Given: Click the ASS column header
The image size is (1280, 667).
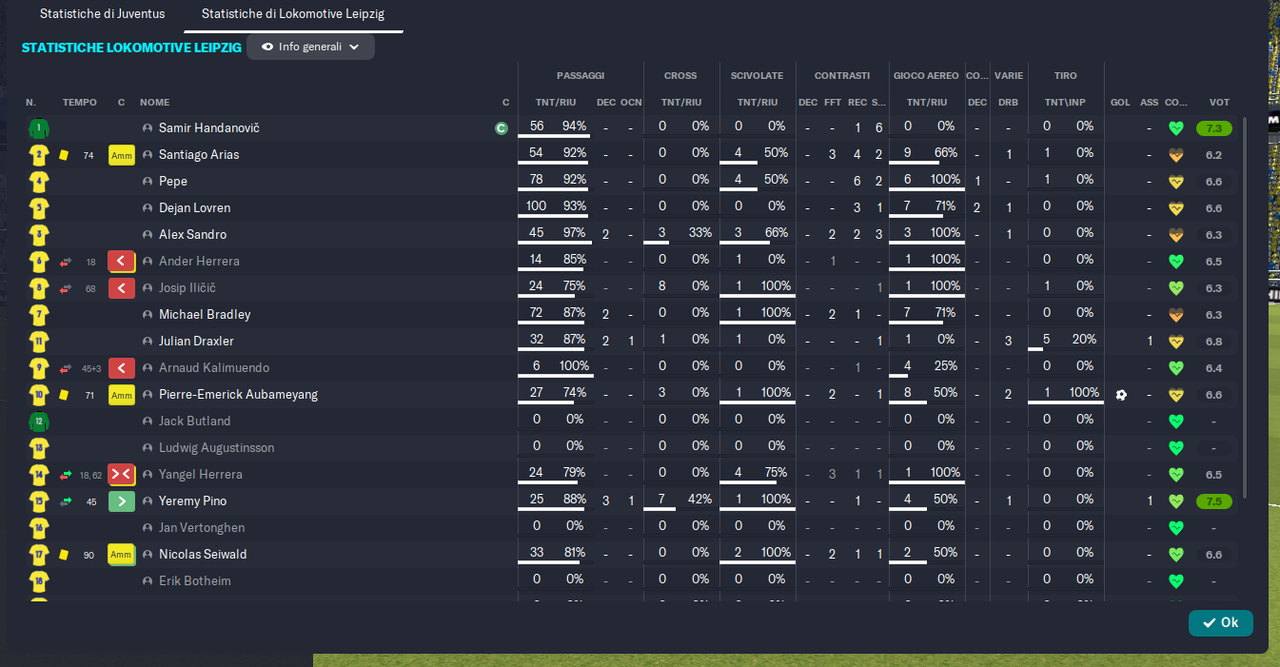Looking at the screenshot, I should [x=1149, y=102].
